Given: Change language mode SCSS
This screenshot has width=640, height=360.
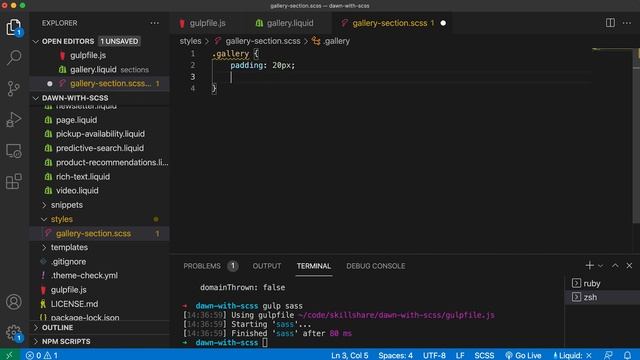Looking at the screenshot, I should (484, 356).
